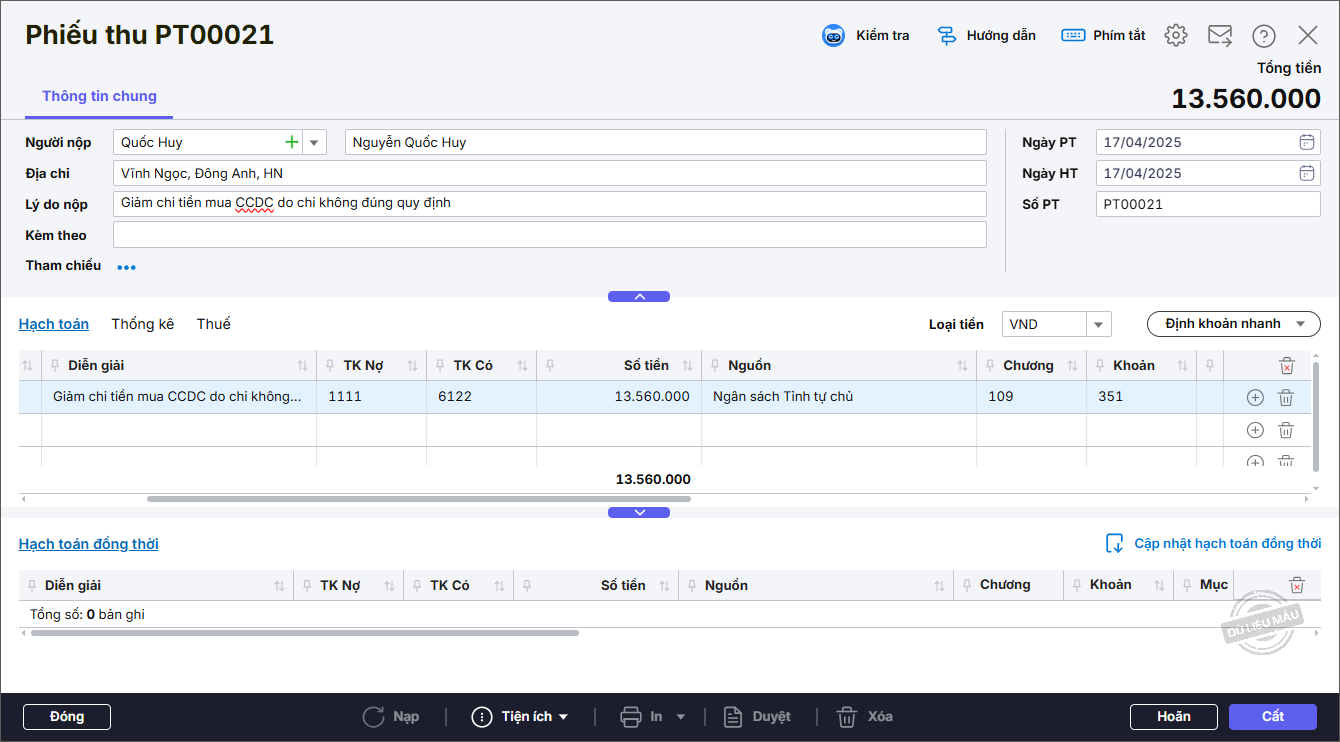The image size is (1340, 742).
Task: Expand Định khoản nhanh dropdown
Action: coord(1300,324)
